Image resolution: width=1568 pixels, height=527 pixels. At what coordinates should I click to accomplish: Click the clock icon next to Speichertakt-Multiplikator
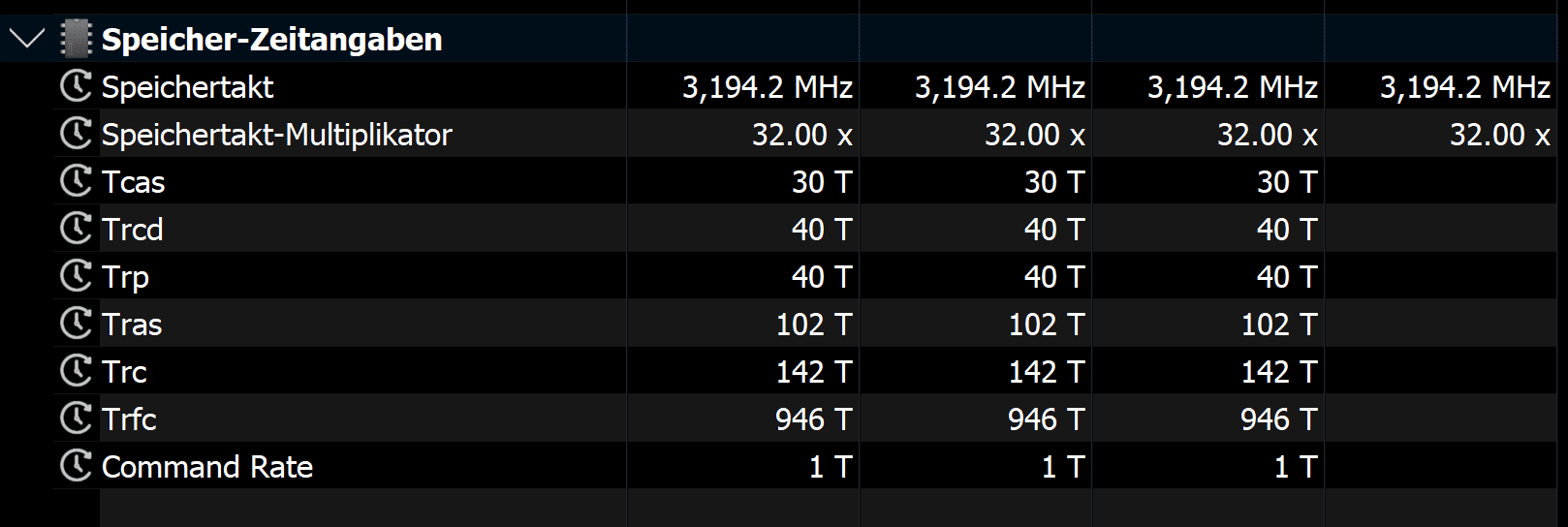76,134
